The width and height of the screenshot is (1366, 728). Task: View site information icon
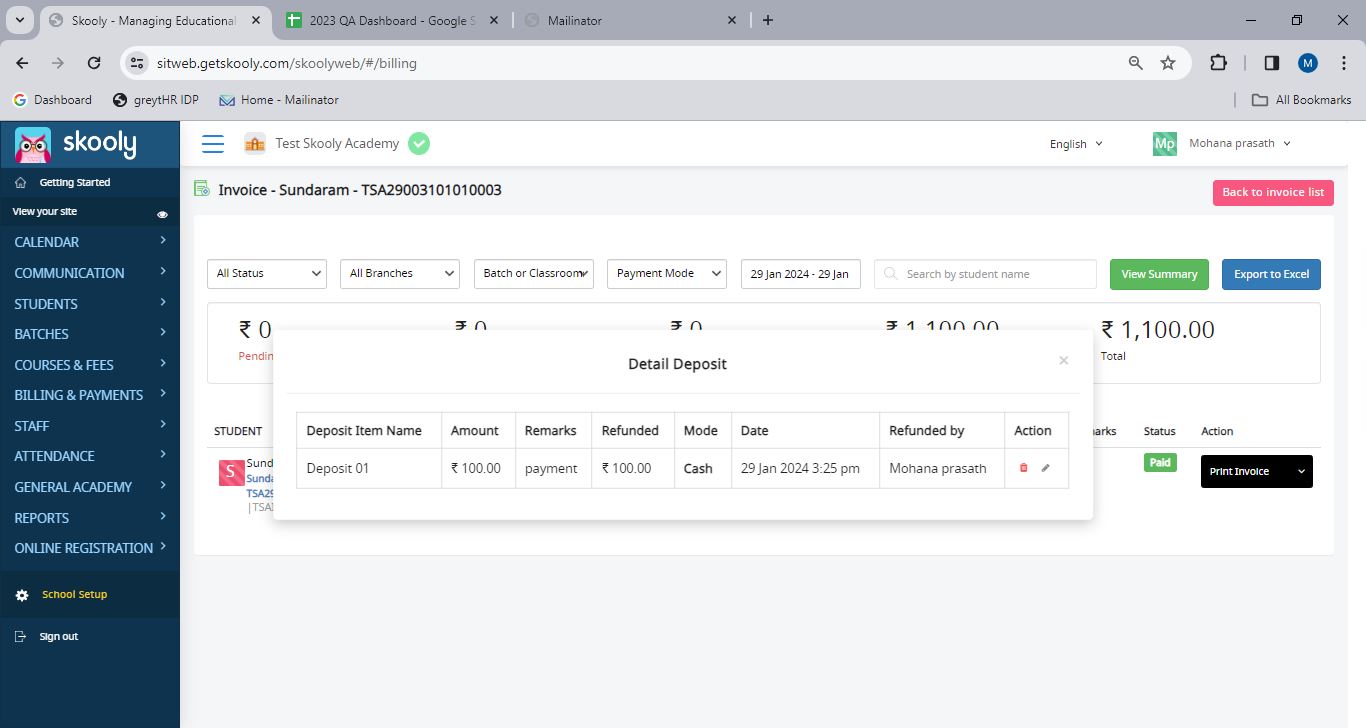pos(138,63)
